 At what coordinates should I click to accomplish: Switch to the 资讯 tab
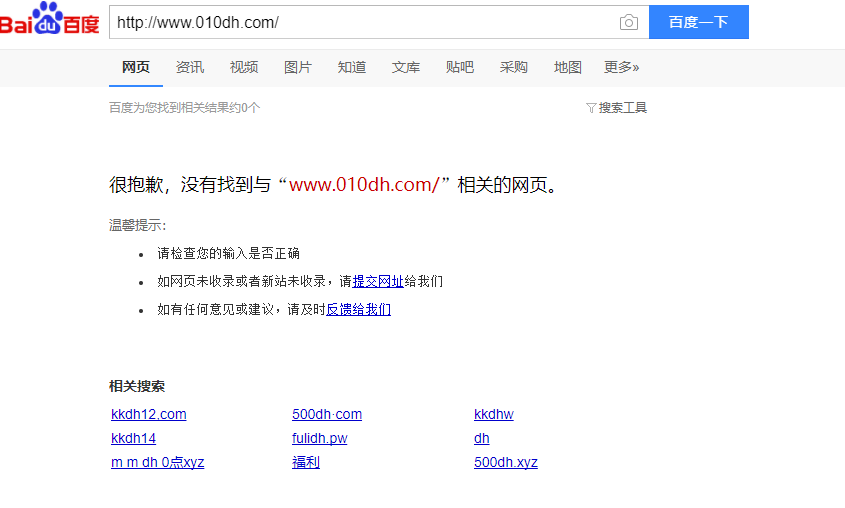tap(190, 67)
